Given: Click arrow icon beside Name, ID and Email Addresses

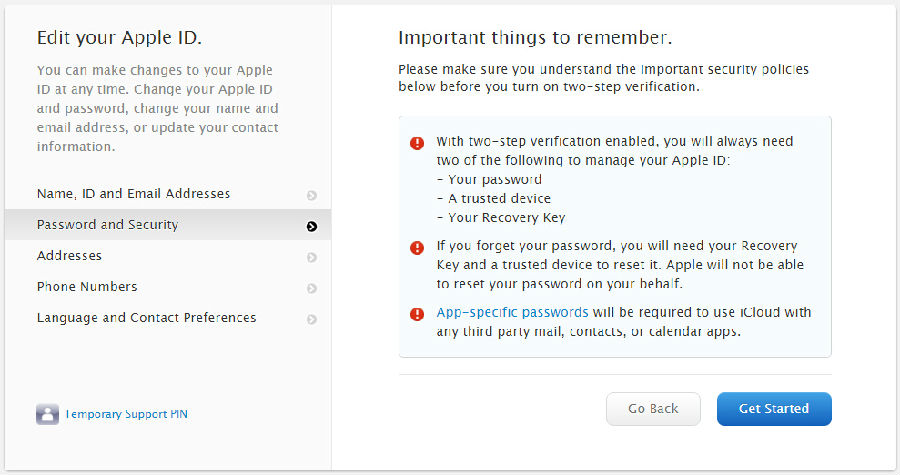Looking at the screenshot, I should point(312,196).
